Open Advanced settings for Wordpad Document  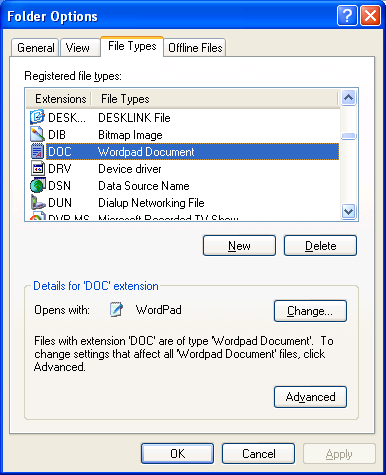pyautogui.click(x=310, y=397)
